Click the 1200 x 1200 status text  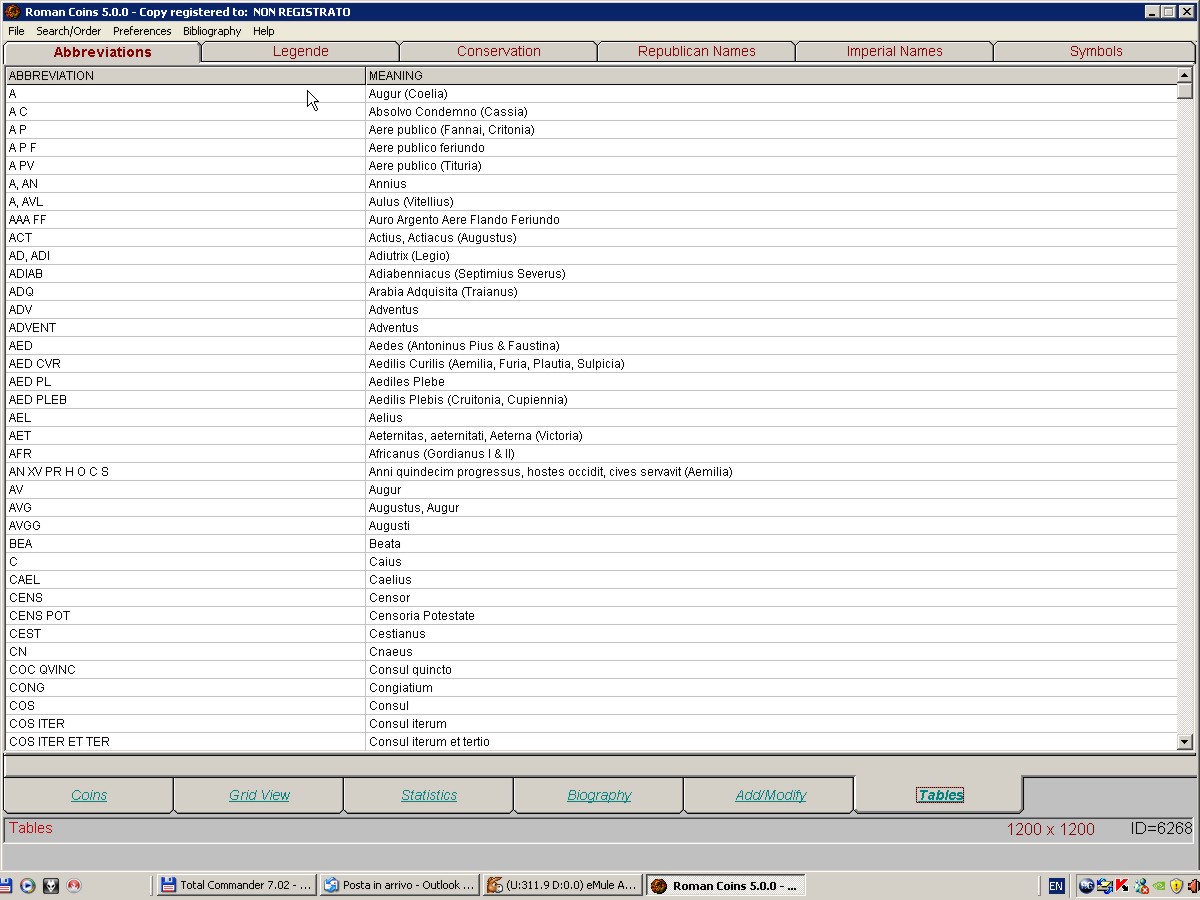(x=1051, y=829)
